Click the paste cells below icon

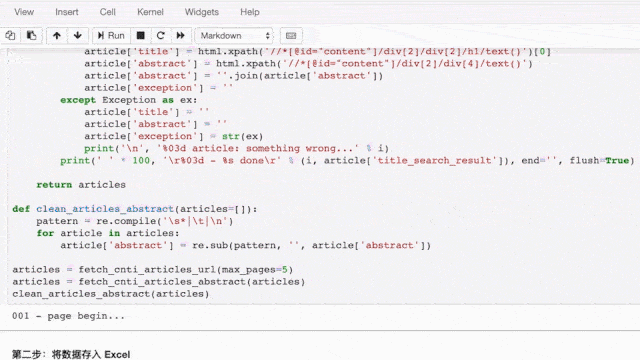tap(31, 36)
